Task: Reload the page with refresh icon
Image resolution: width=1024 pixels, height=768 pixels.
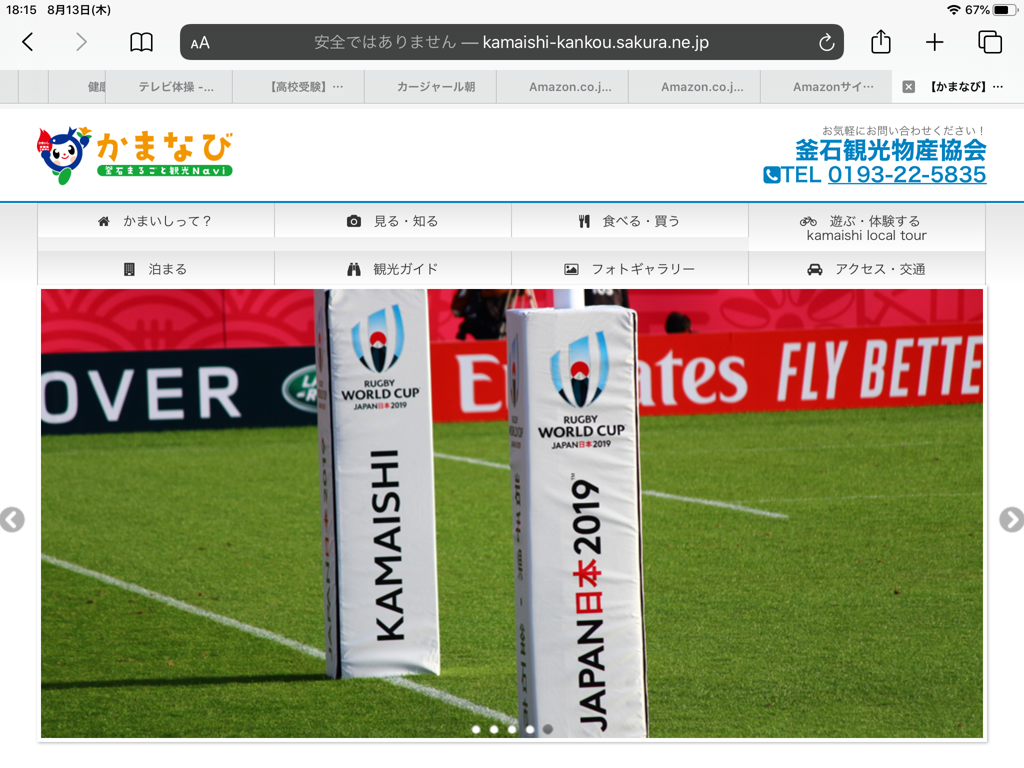Action: point(826,42)
